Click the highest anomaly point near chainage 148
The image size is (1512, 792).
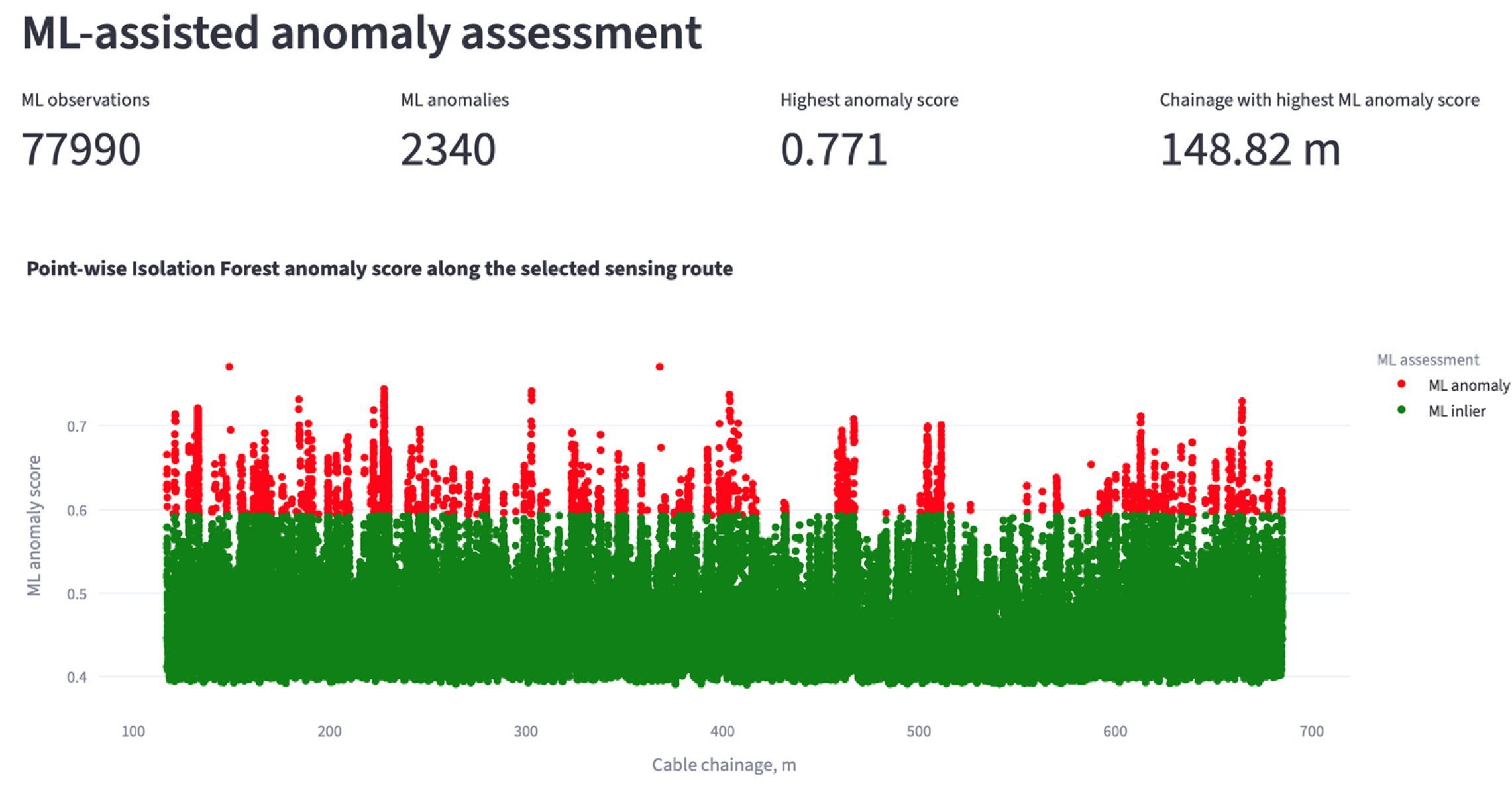229,367
